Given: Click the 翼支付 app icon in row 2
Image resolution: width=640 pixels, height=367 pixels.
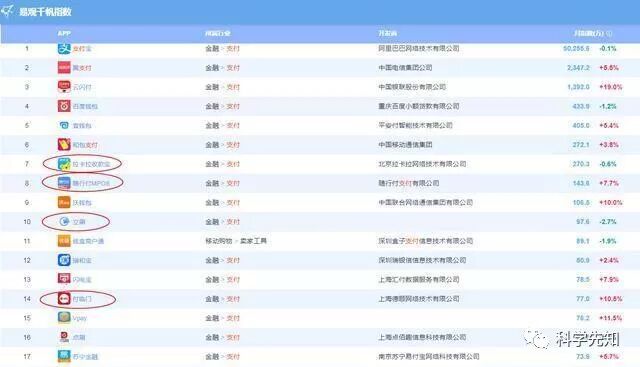Looking at the screenshot, I should coord(64,67).
